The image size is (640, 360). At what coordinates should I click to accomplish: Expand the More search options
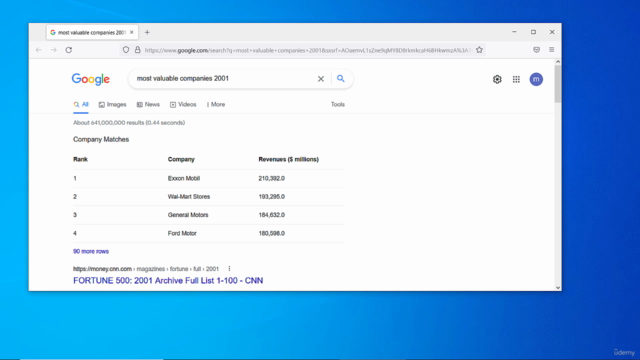tap(216, 104)
